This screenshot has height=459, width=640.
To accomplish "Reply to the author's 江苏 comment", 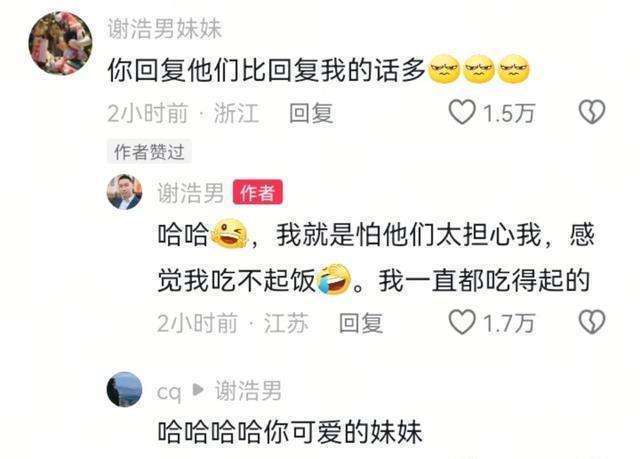I will [x=361, y=323].
